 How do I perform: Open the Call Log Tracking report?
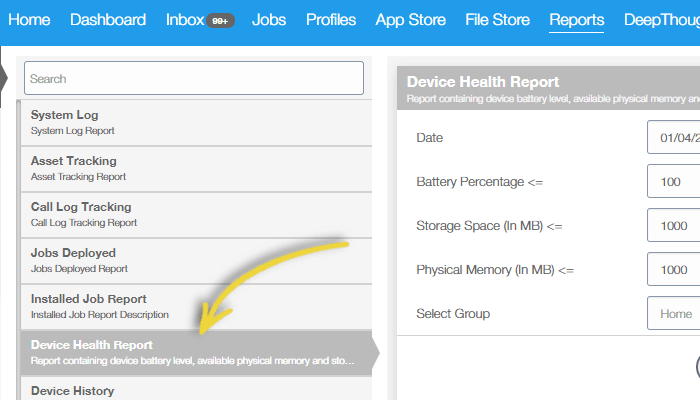pos(196,215)
